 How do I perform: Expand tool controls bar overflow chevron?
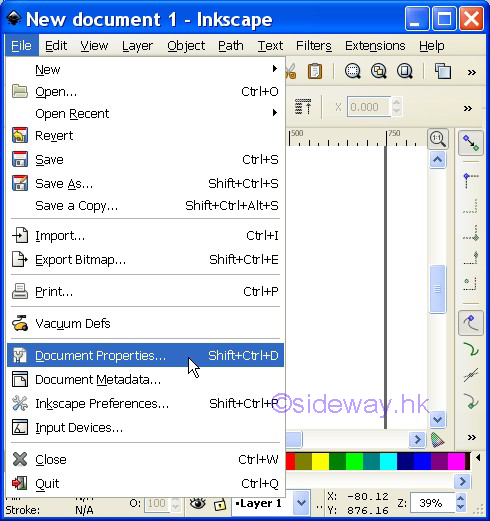pos(468,108)
